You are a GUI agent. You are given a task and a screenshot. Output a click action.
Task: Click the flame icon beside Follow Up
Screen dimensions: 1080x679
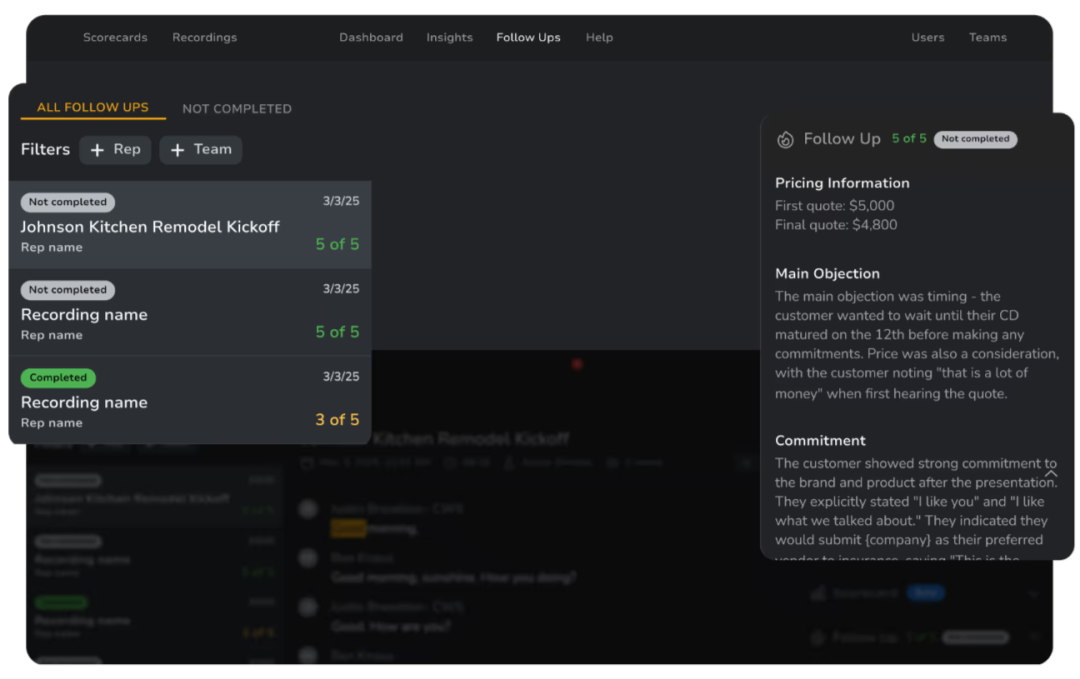[785, 140]
